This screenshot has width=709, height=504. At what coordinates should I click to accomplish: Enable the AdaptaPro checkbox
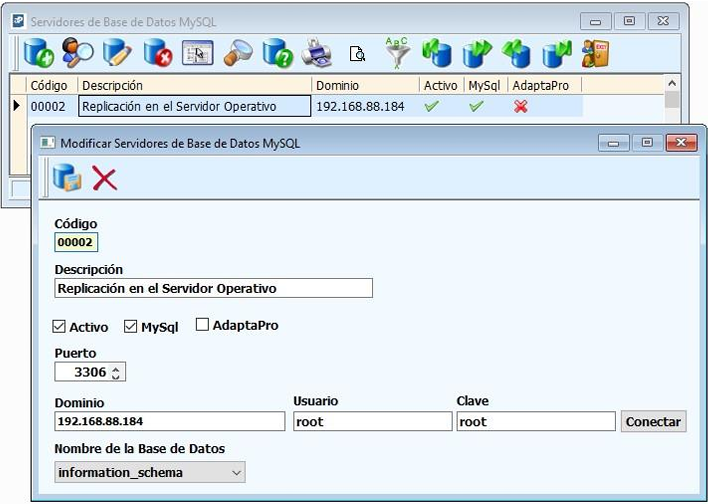click(x=202, y=325)
